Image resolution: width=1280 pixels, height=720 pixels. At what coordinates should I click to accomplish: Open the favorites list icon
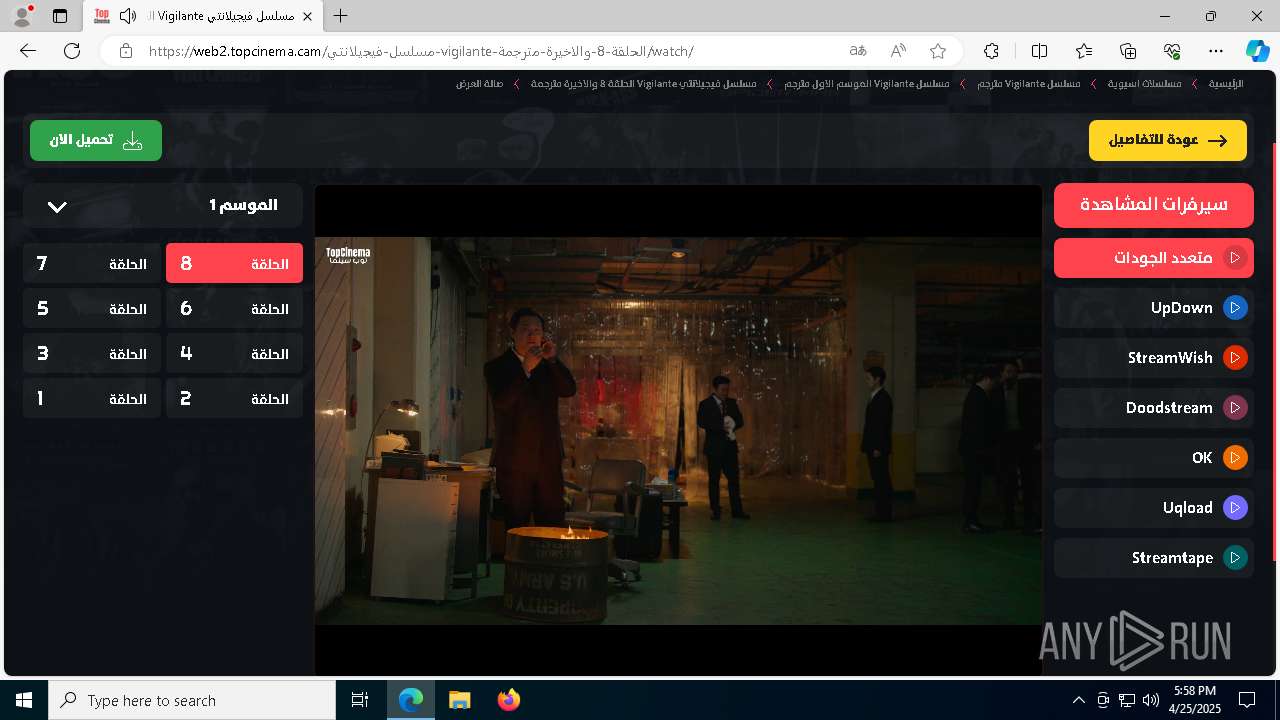click(1084, 51)
